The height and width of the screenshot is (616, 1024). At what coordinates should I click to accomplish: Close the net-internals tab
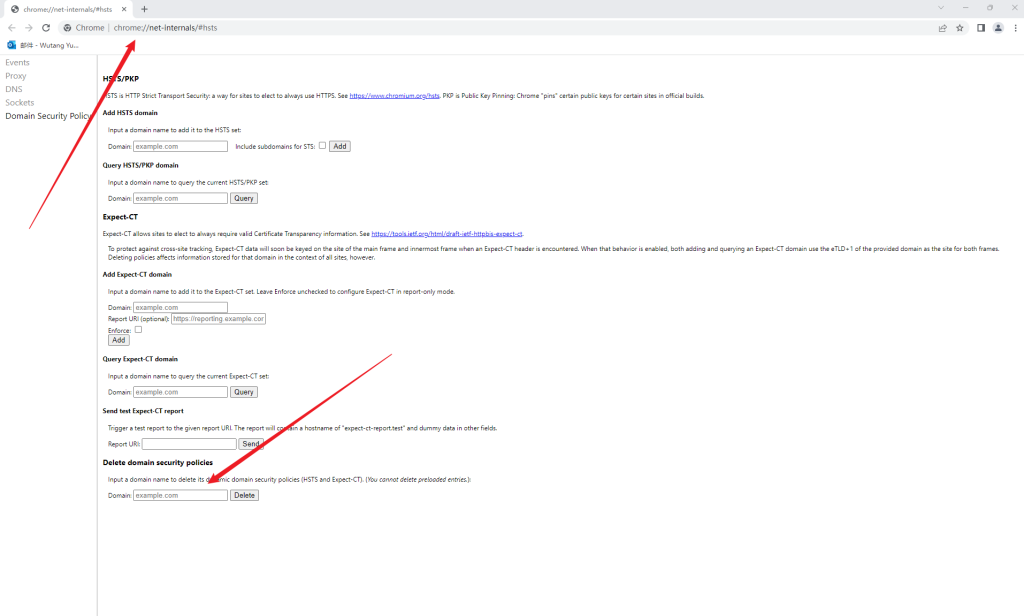pyautogui.click(x=124, y=9)
